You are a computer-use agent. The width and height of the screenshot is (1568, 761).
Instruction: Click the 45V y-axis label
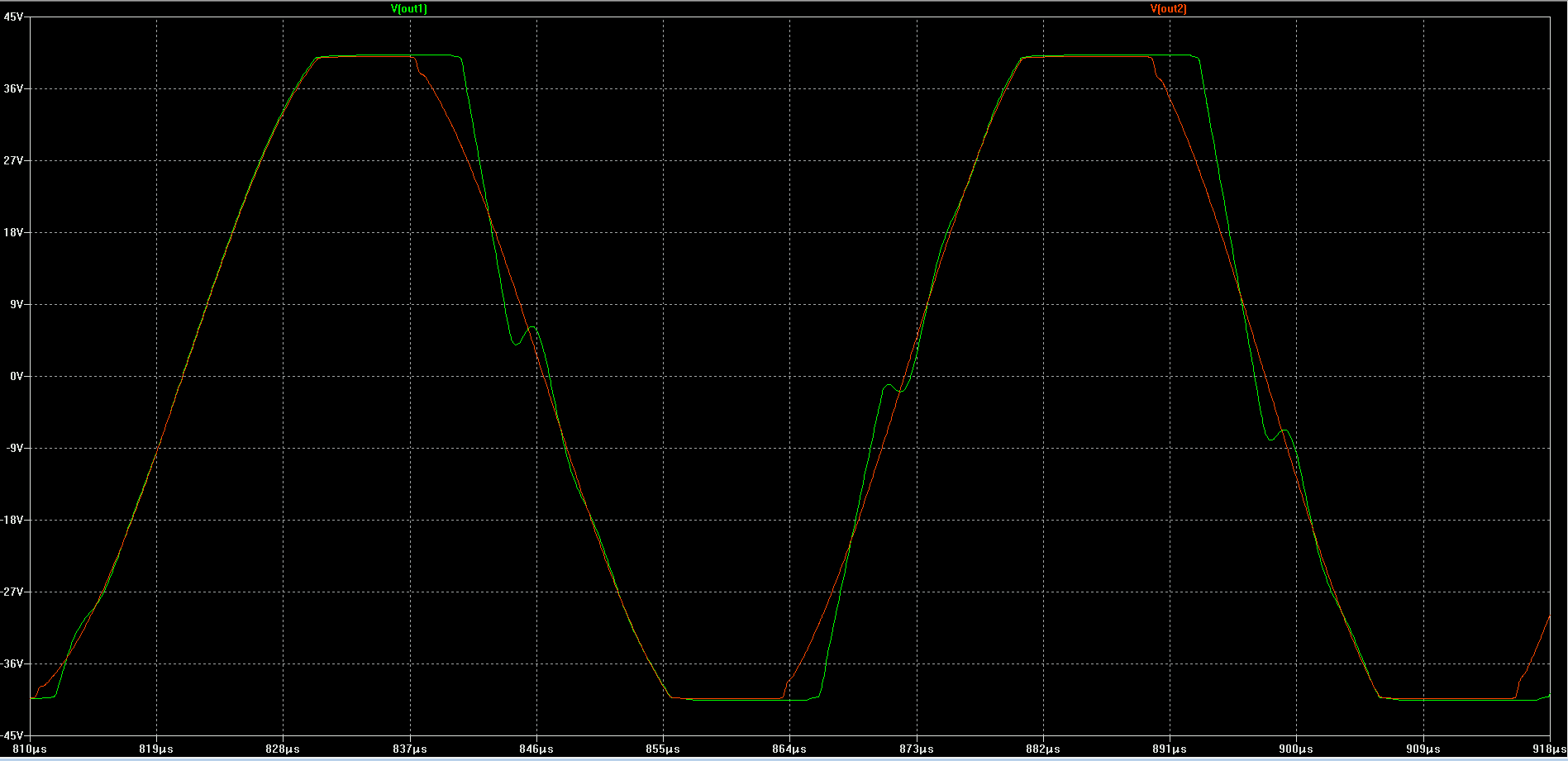pyautogui.click(x=14, y=17)
